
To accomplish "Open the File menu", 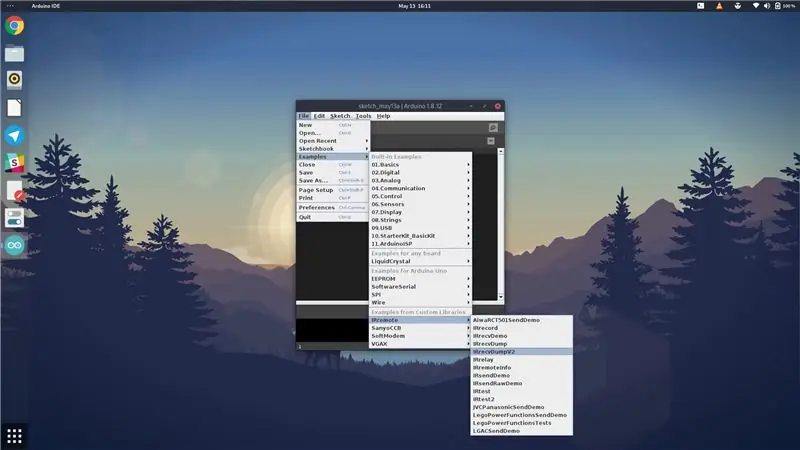I will [304, 116].
